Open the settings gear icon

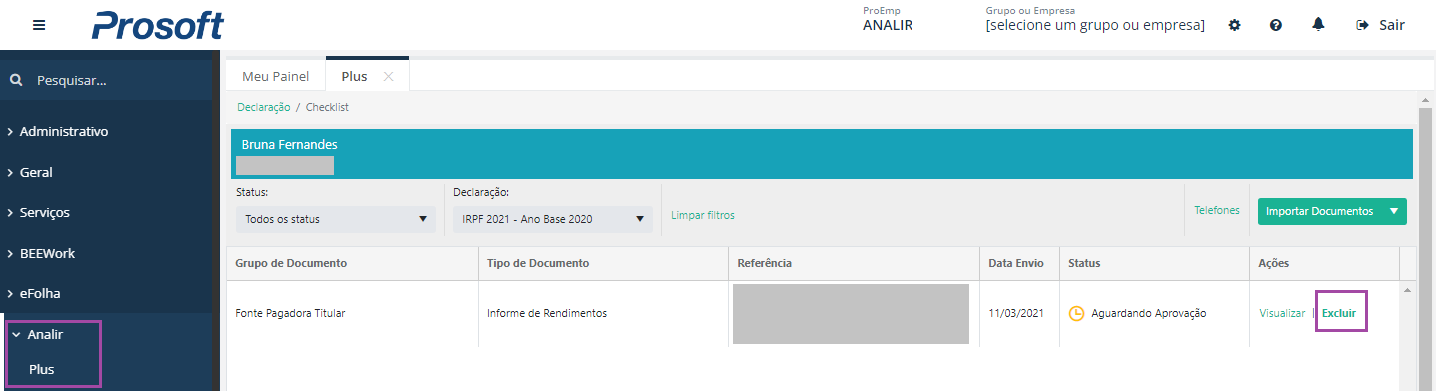(x=1234, y=25)
